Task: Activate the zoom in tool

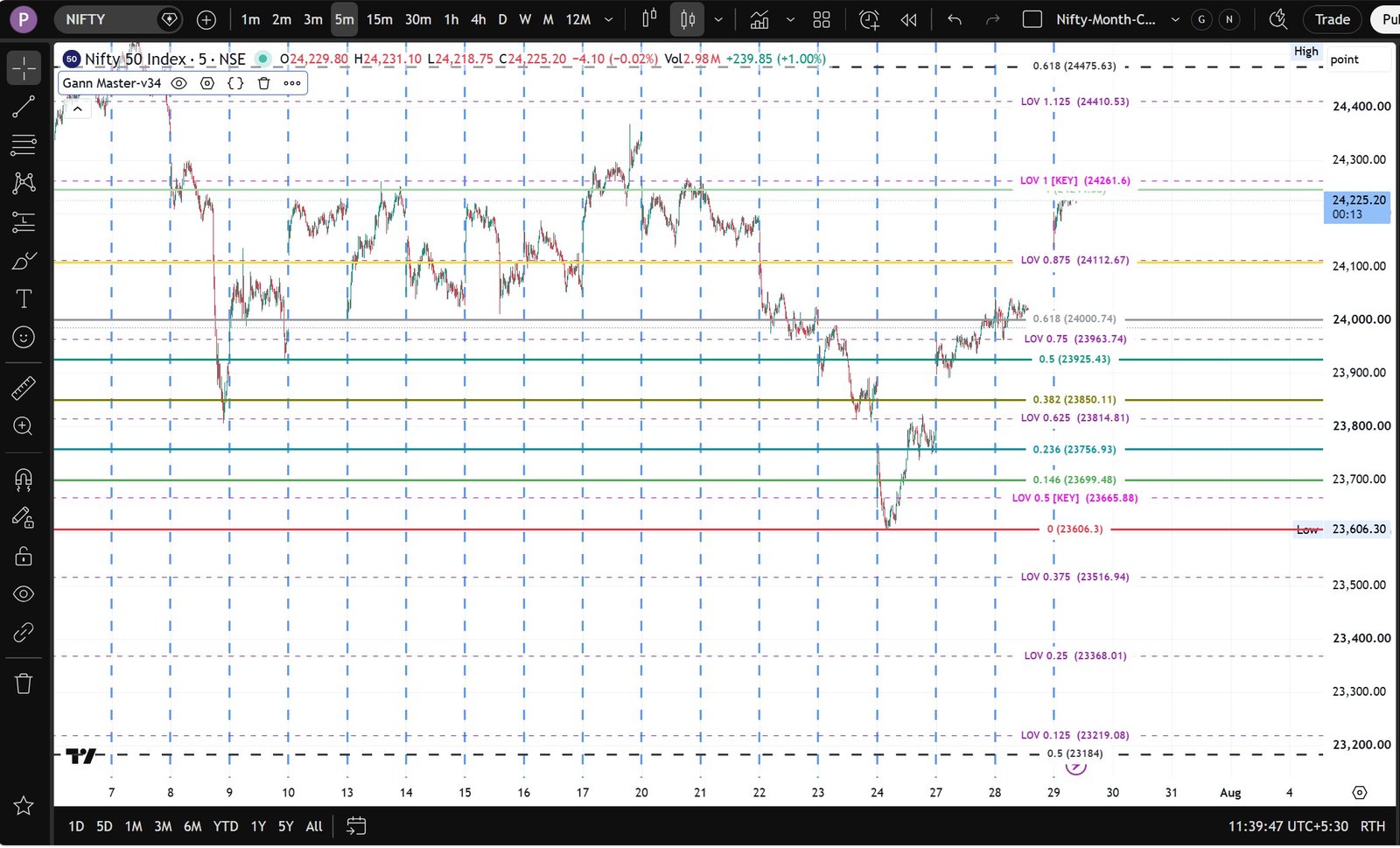Action: (24, 426)
